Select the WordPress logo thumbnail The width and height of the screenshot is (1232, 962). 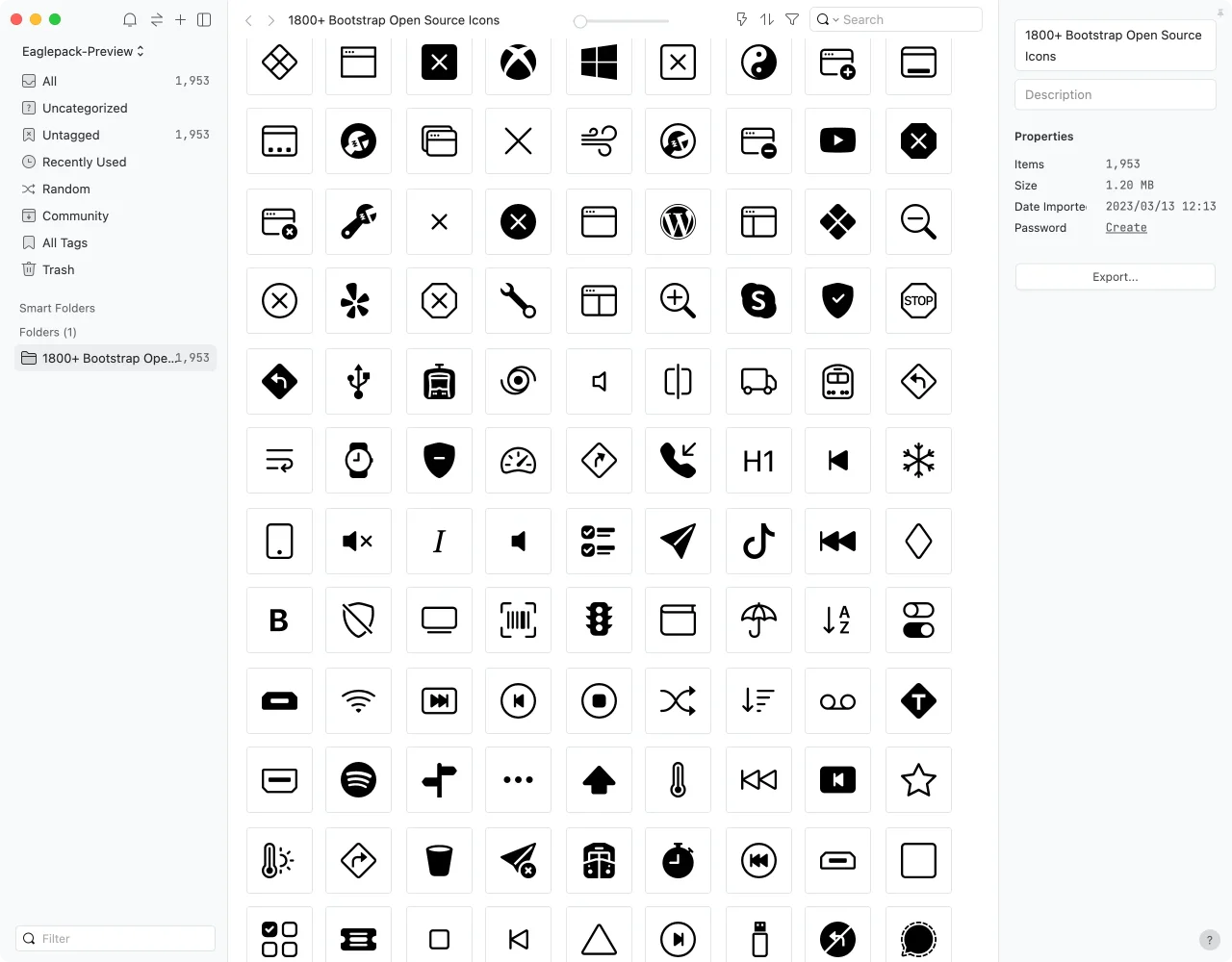pyautogui.click(x=679, y=222)
